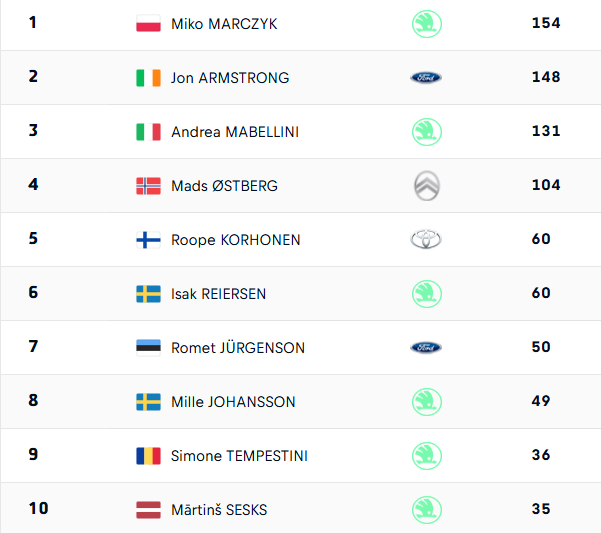601x533 pixels.
Task: Click the Ford logo in Jon Armstrong's row
Action: [x=426, y=78]
